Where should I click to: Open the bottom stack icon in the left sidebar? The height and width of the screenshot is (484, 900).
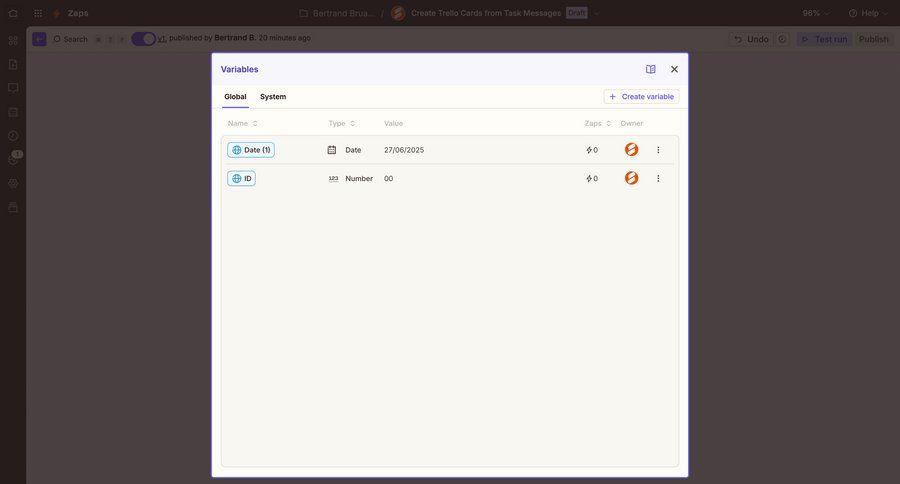click(x=13, y=207)
